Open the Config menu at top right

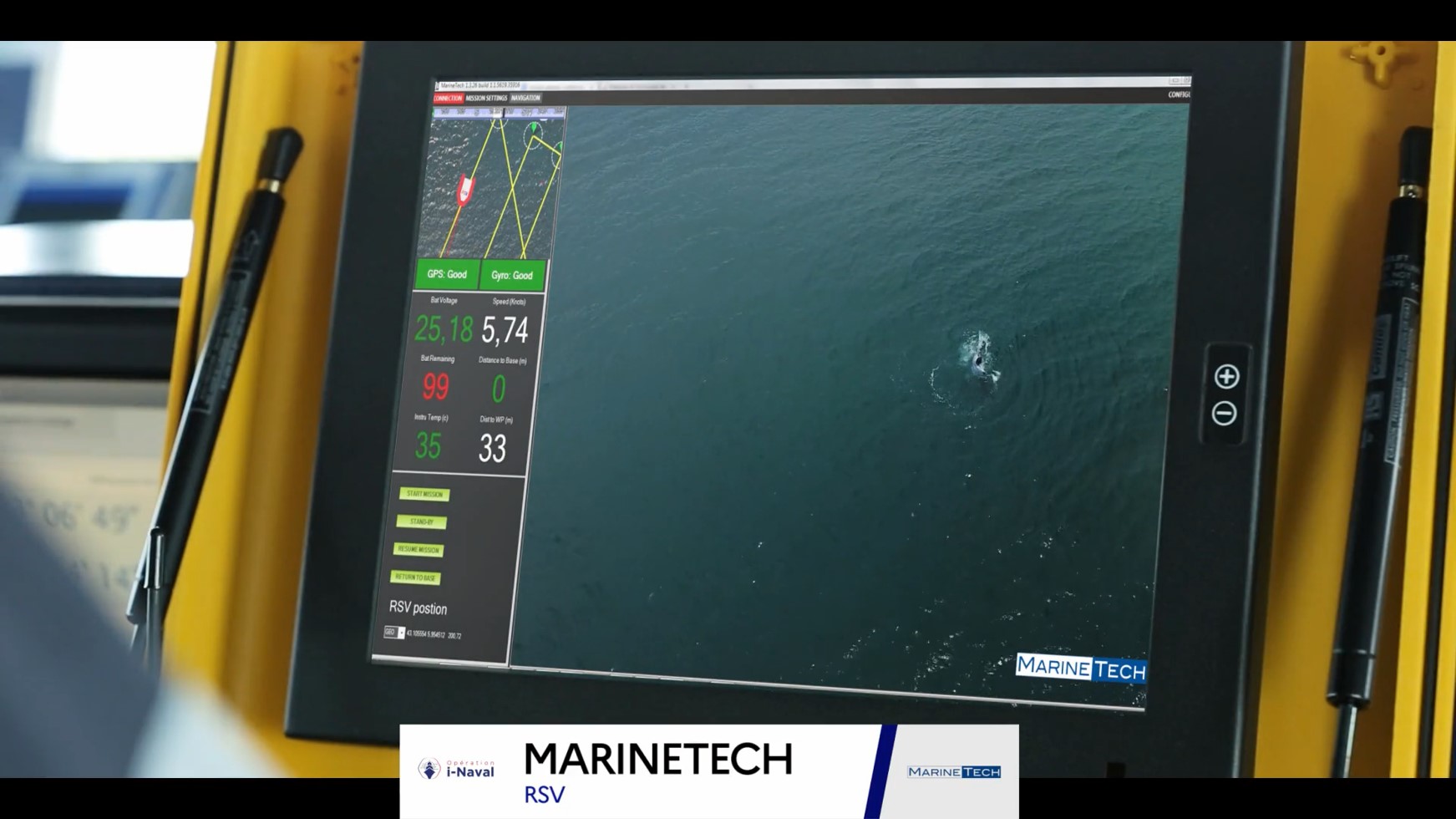point(1178,94)
